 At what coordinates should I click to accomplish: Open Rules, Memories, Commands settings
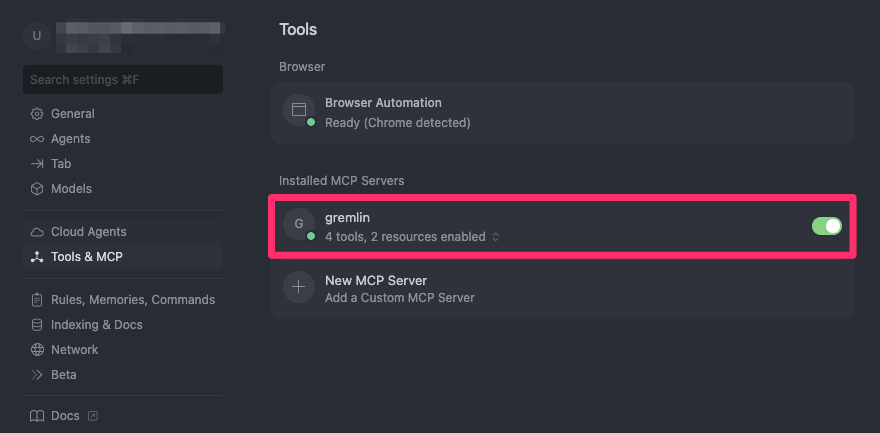pyautogui.click(x=132, y=300)
